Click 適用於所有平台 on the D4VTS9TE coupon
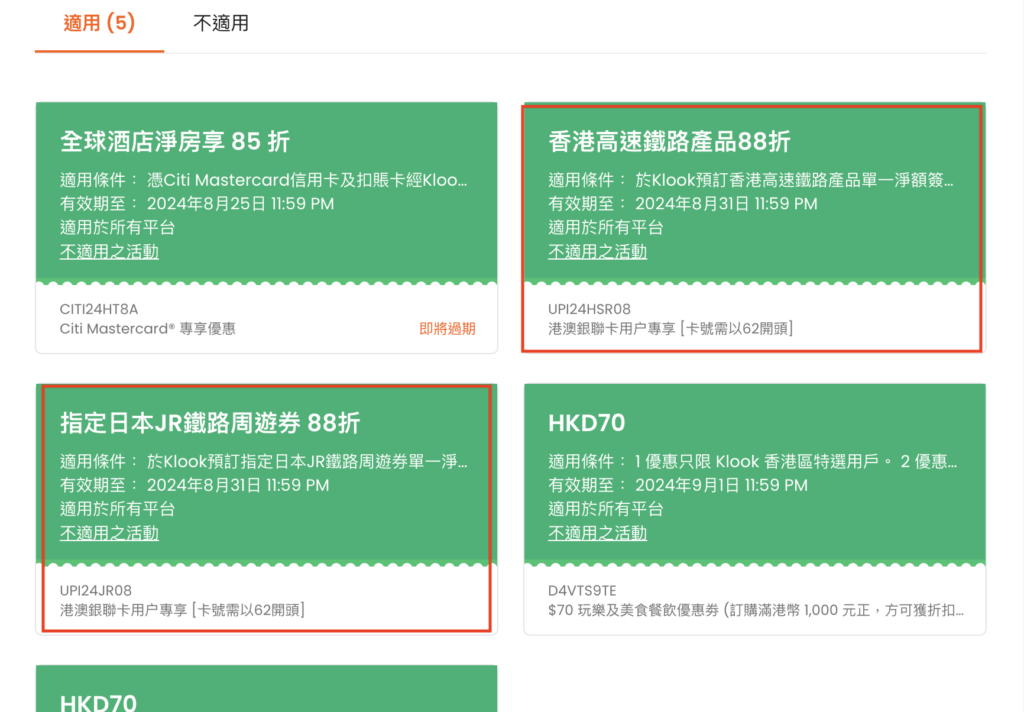The image size is (1024, 712). [606, 509]
